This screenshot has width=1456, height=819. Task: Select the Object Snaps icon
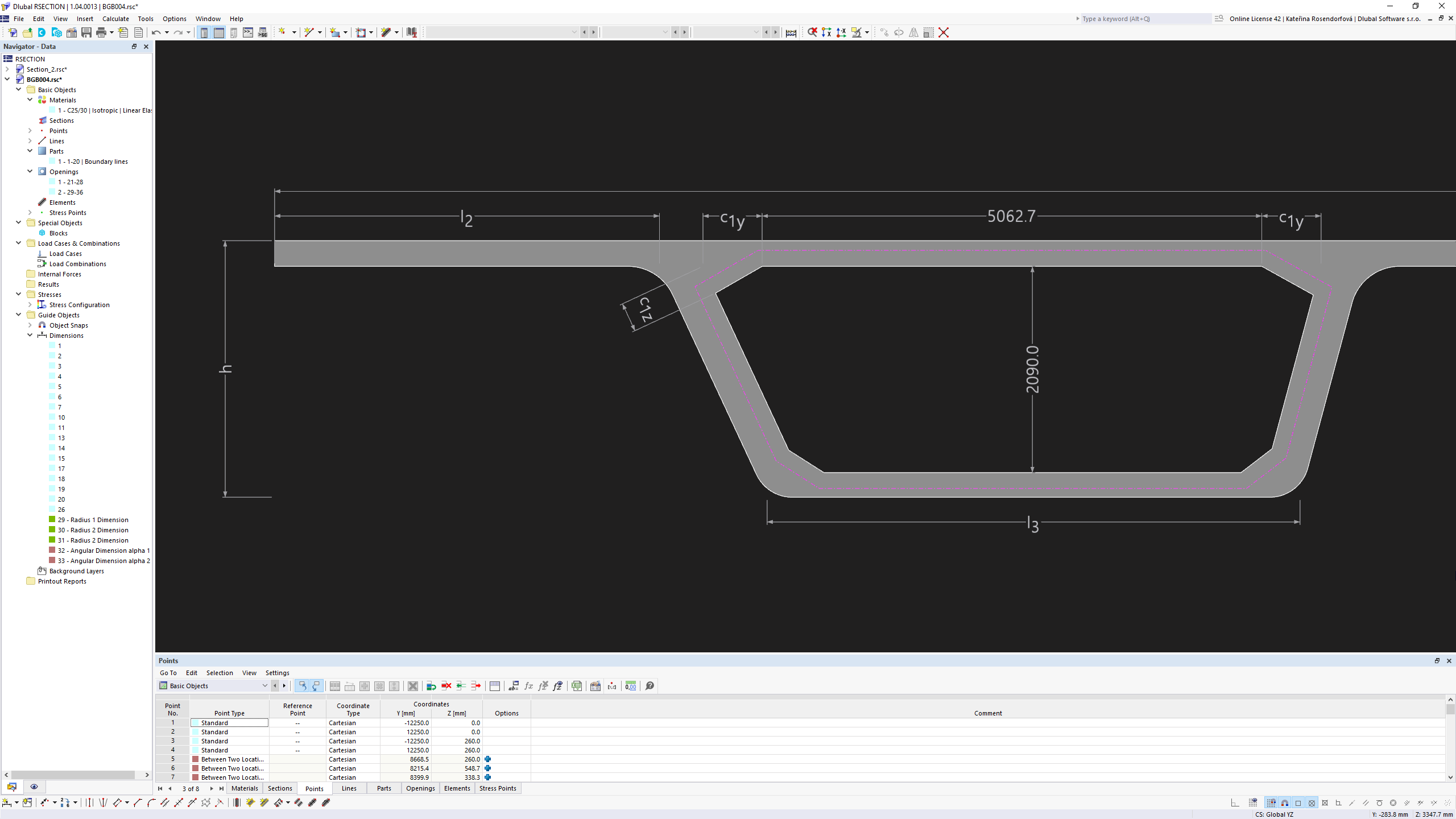pos(42,325)
